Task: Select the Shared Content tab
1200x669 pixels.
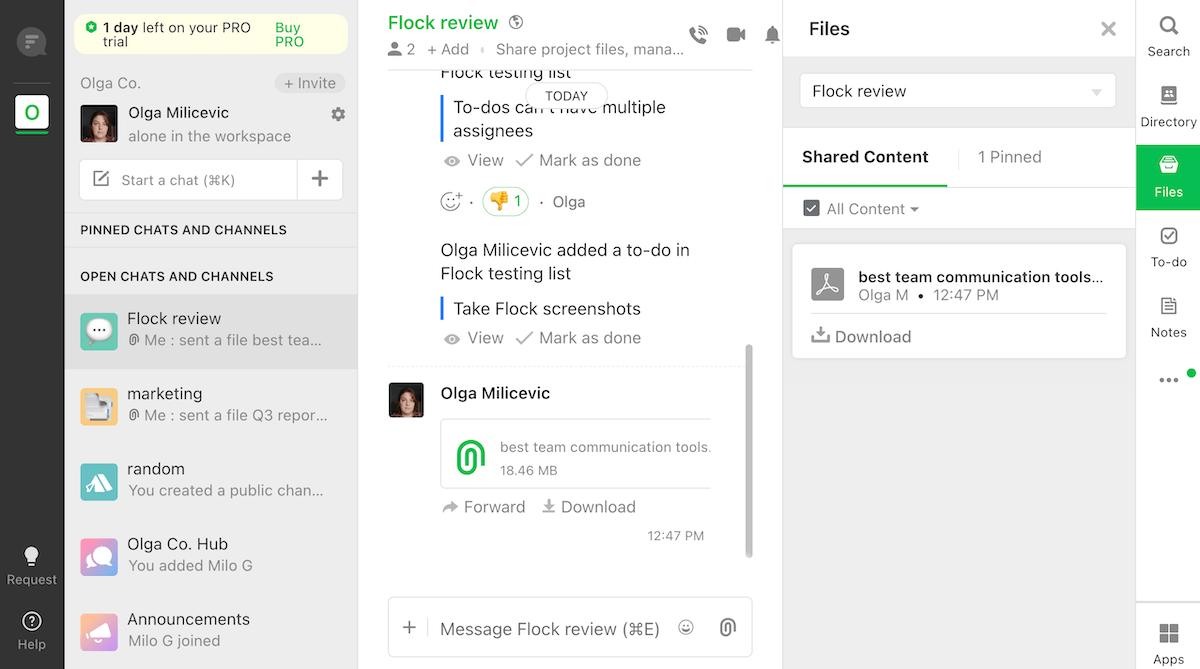Action: [x=865, y=157]
